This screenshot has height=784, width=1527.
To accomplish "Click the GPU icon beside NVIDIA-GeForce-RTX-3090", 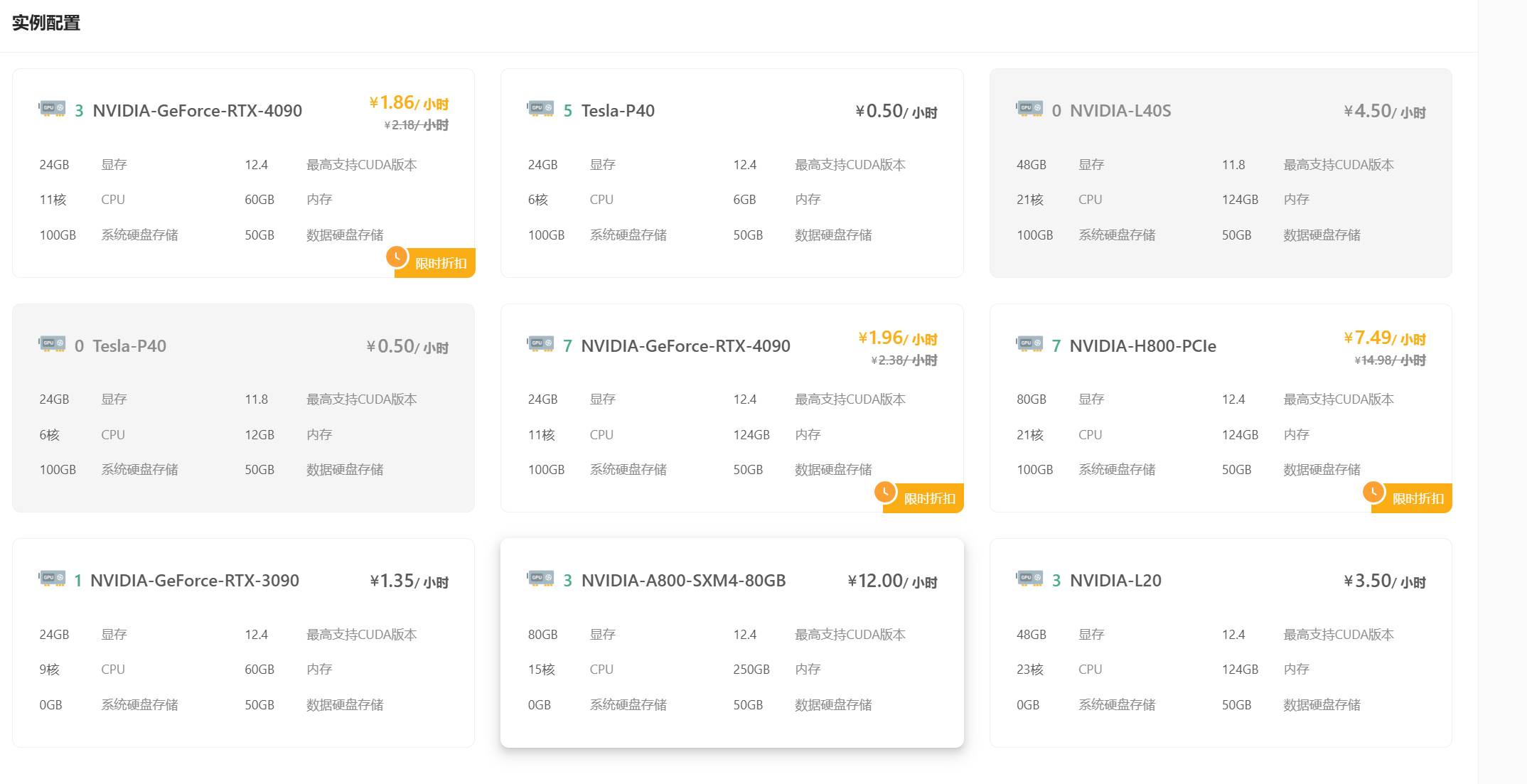I will tap(53, 579).
